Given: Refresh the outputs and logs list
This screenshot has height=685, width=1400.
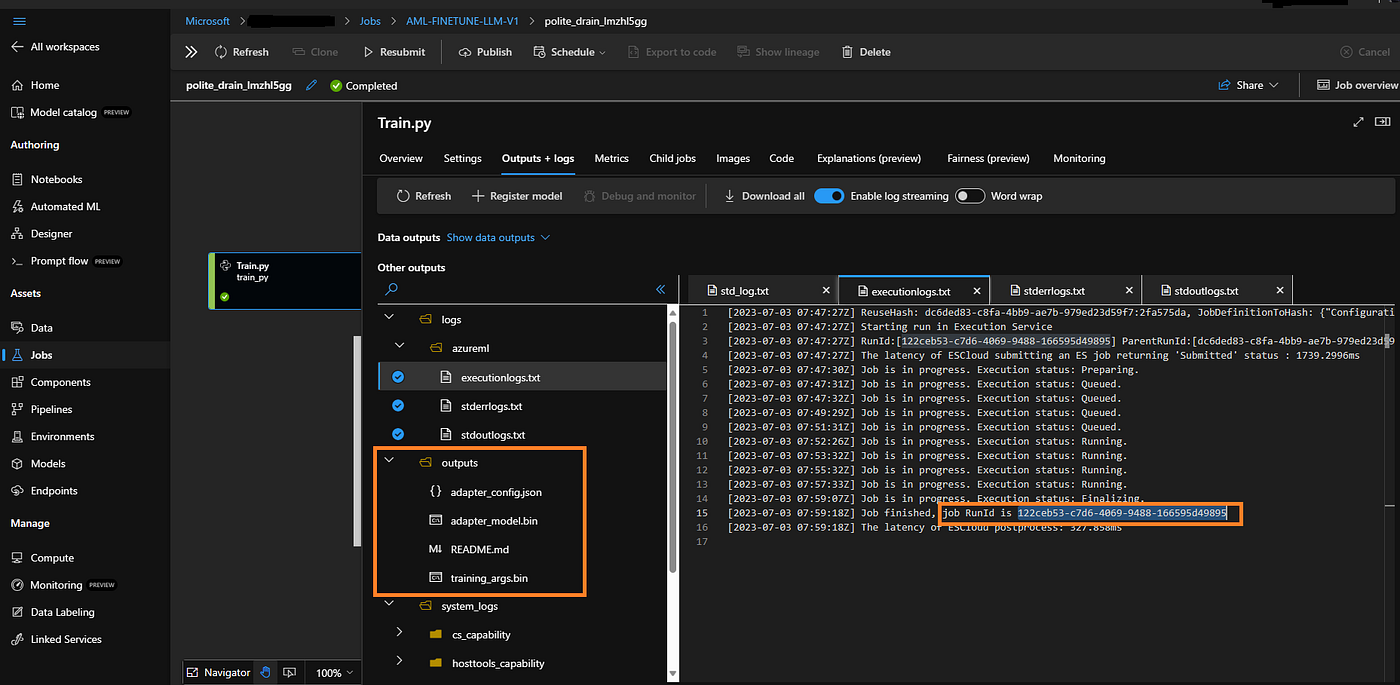Looking at the screenshot, I should coord(423,196).
